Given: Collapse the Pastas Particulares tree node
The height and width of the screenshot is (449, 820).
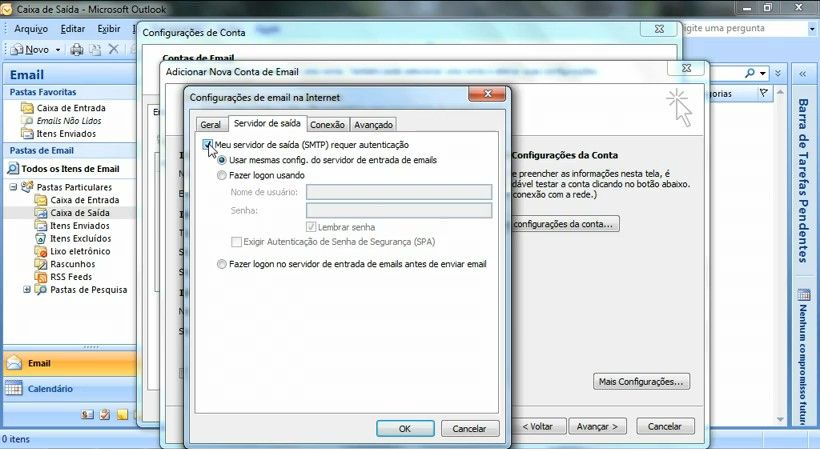Looking at the screenshot, I should click(14, 187).
